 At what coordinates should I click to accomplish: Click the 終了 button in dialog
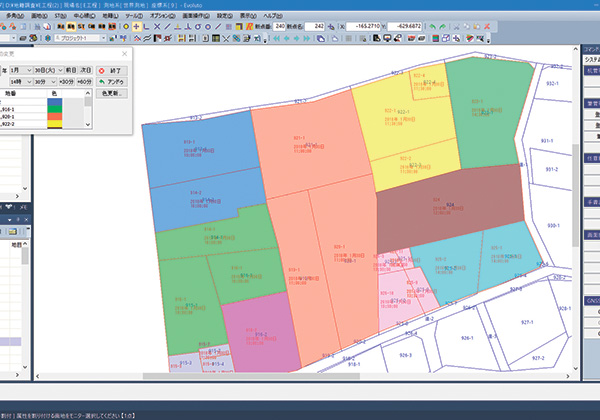click(111, 71)
